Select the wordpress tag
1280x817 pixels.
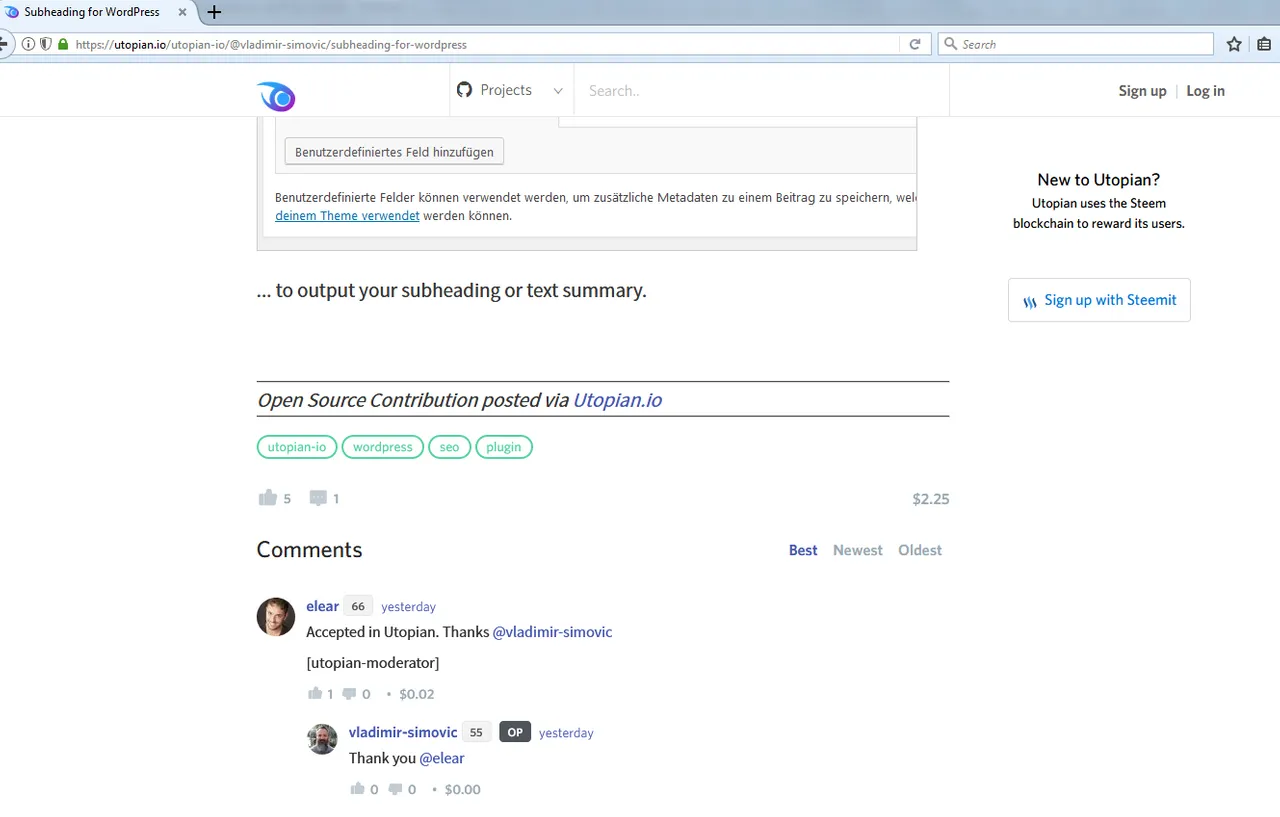pyautogui.click(x=382, y=447)
